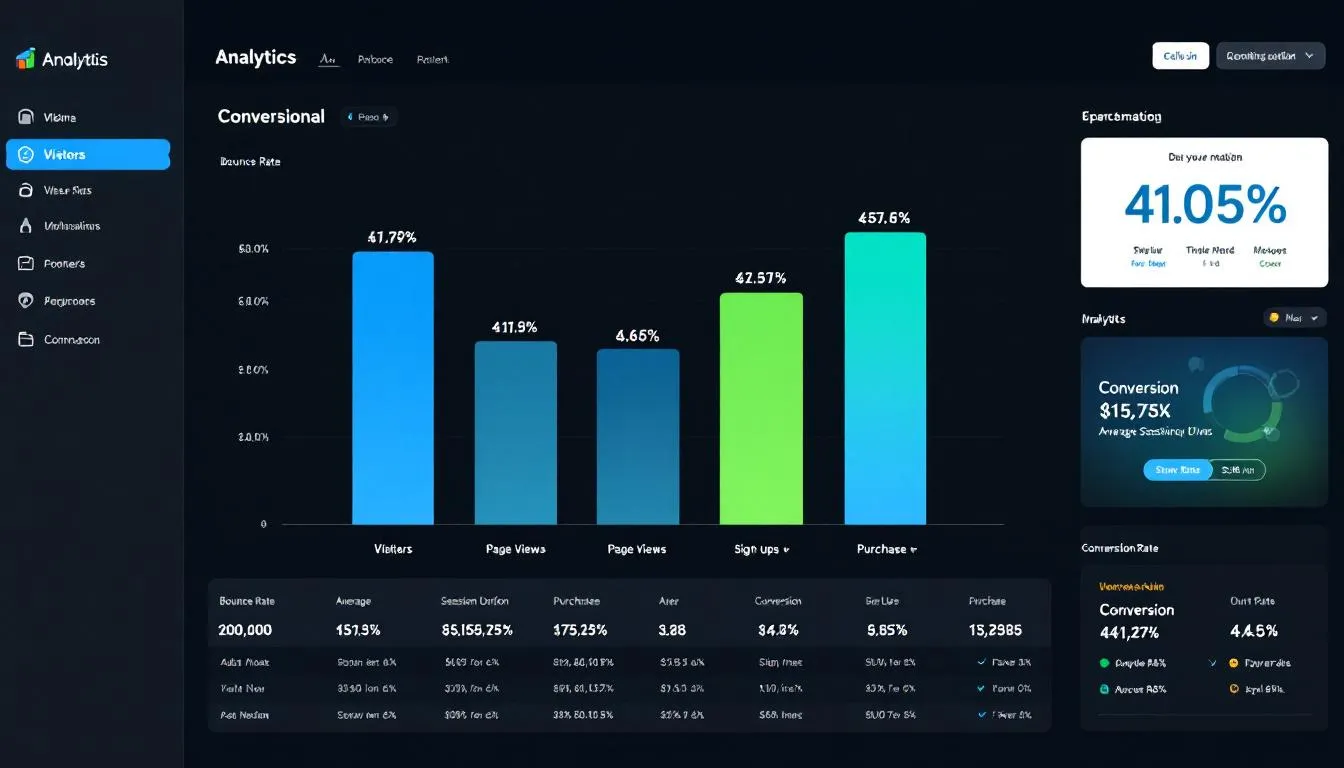Expand the Max dropdown next to Analytics heading
1344x768 pixels.
pyautogui.click(x=1295, y=318)
